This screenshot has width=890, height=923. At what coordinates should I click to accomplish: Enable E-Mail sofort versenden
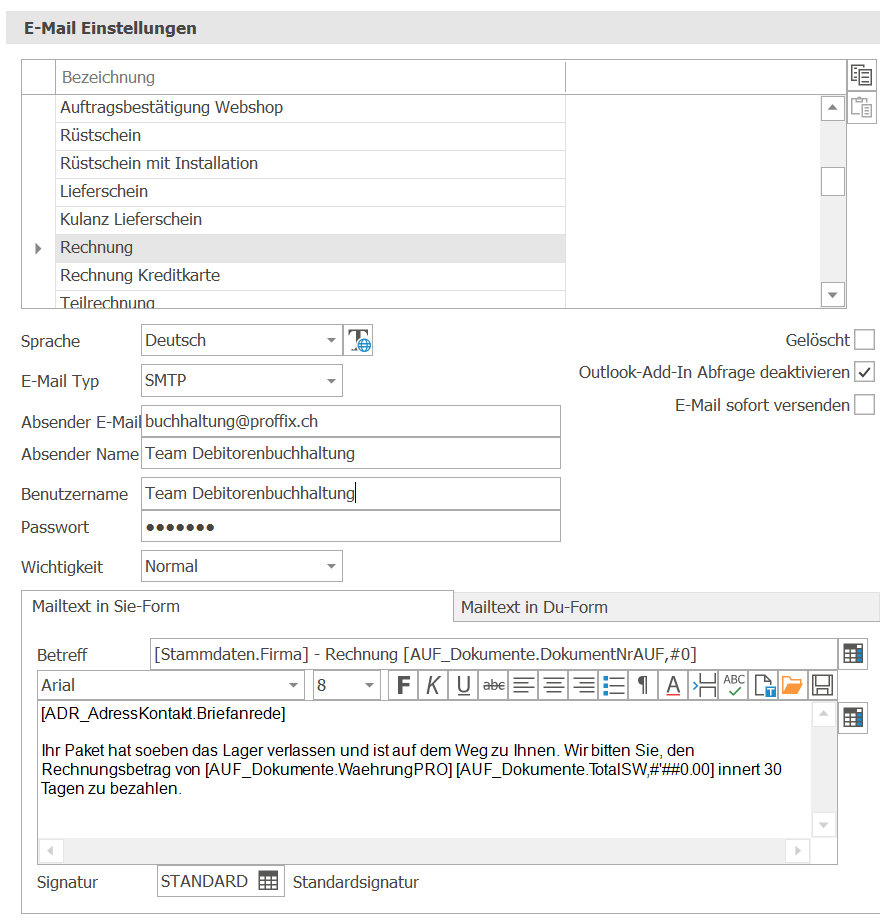click(x=864, y=405)
